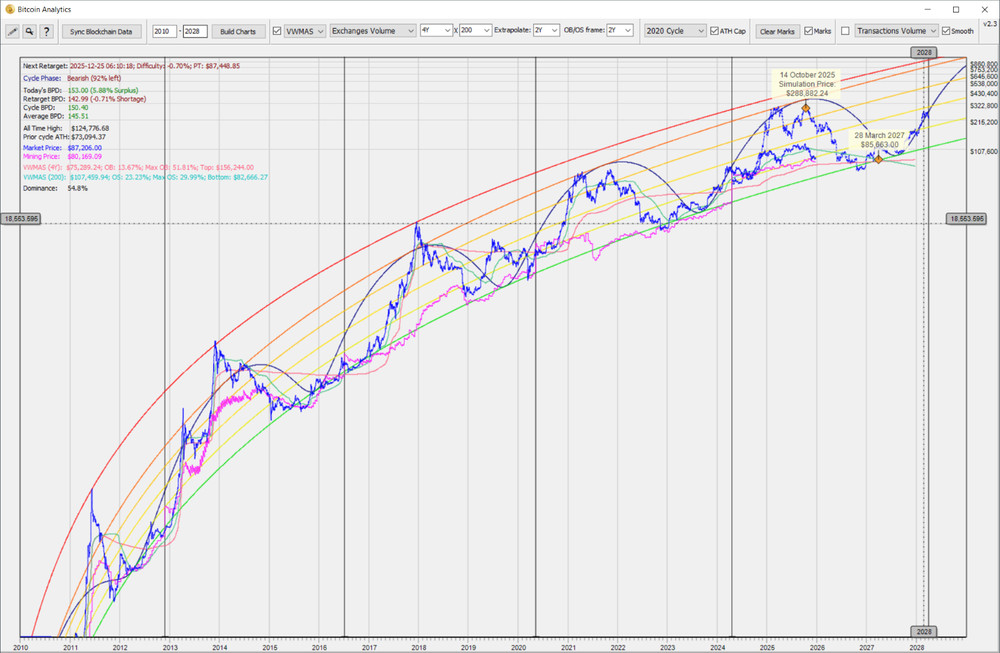This screenshot has height=653, width=1000.
Task: Enable the checkbox left of Transactions Volume
Action: pos(846,31)
